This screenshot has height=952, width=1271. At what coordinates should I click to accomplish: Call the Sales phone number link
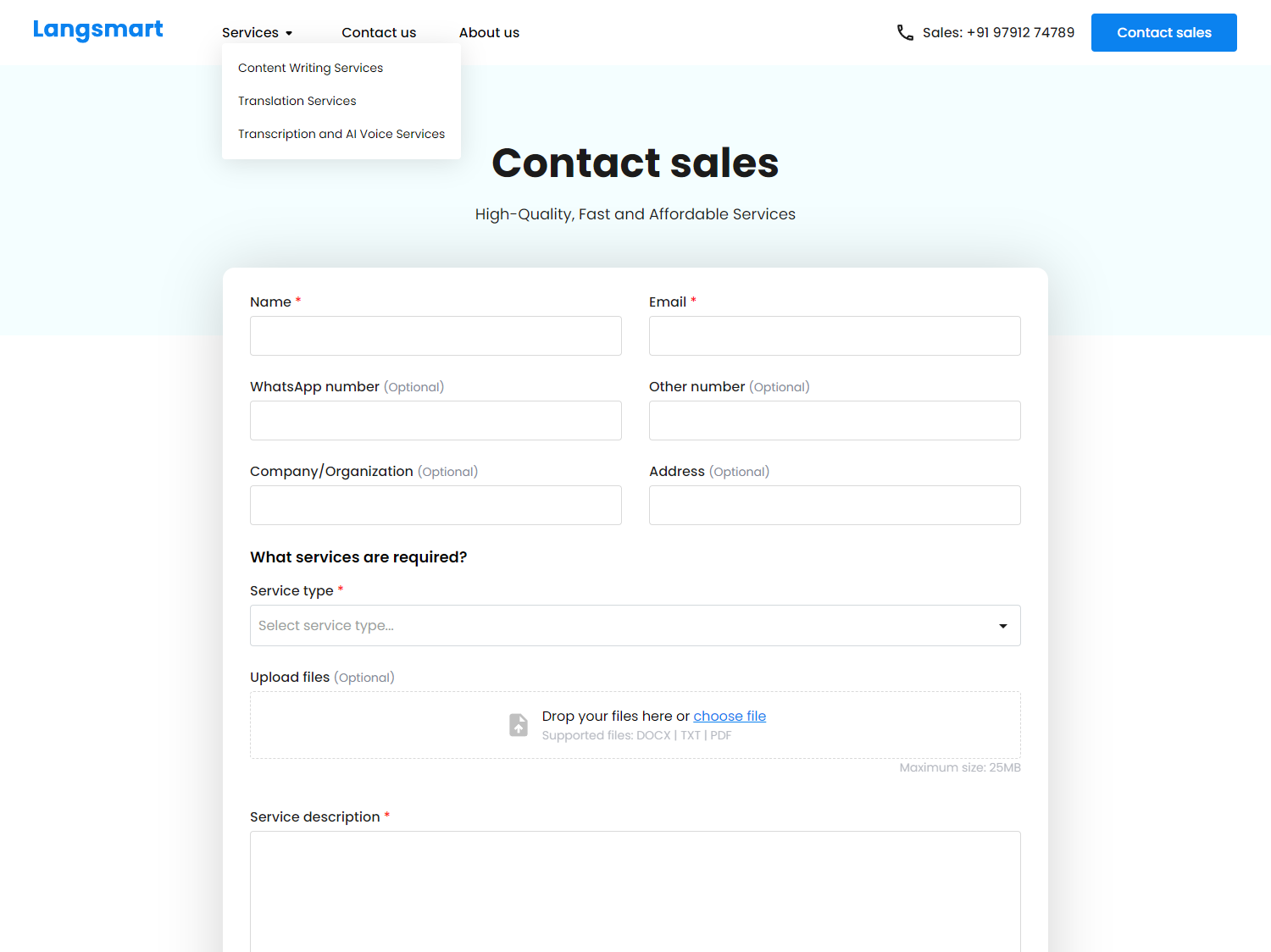998,32
